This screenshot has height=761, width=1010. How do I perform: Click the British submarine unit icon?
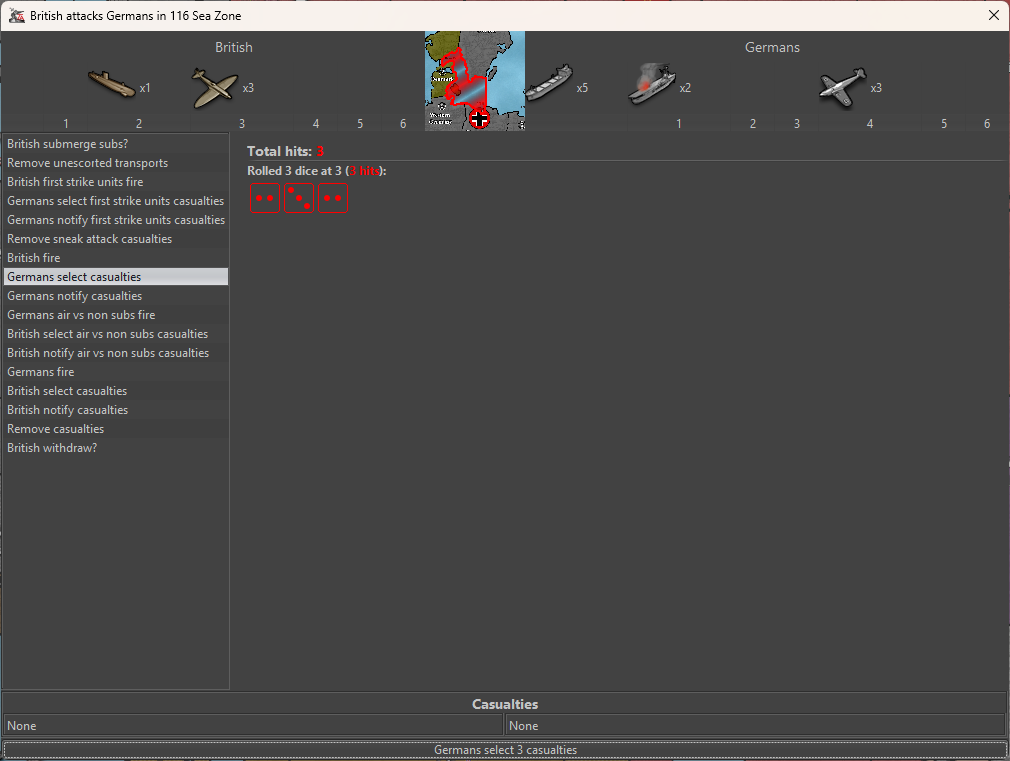[111, 86]
